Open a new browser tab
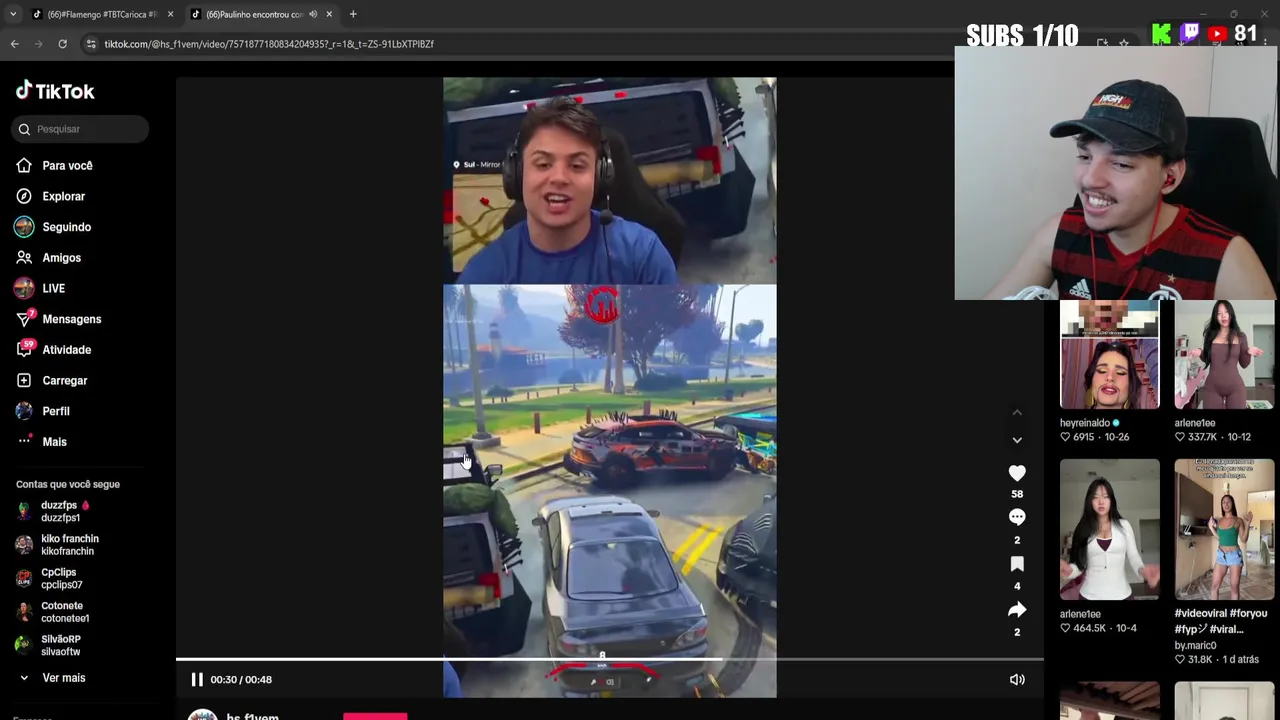Screen dimensions: 1280x720 tap(353, 14)
